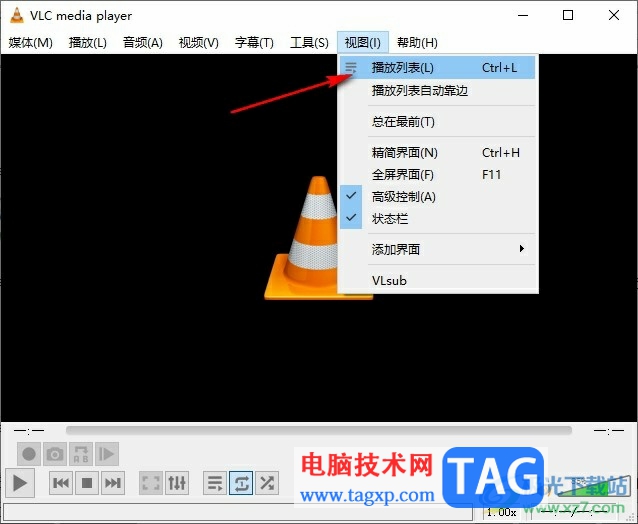Click the Record button

point(28,454)
